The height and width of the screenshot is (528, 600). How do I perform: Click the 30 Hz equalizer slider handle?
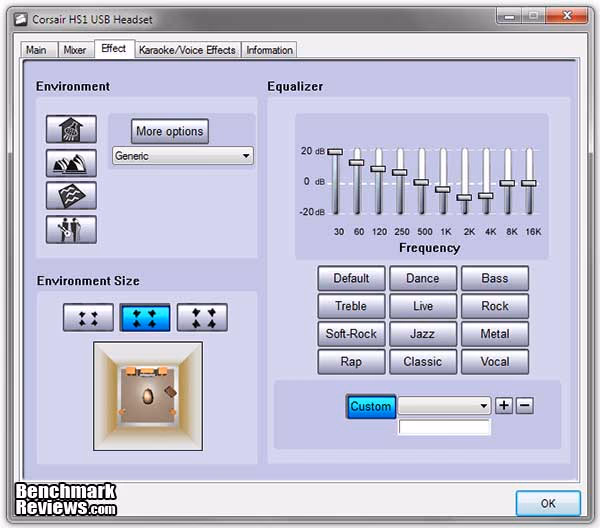click(x=335, y=152)
